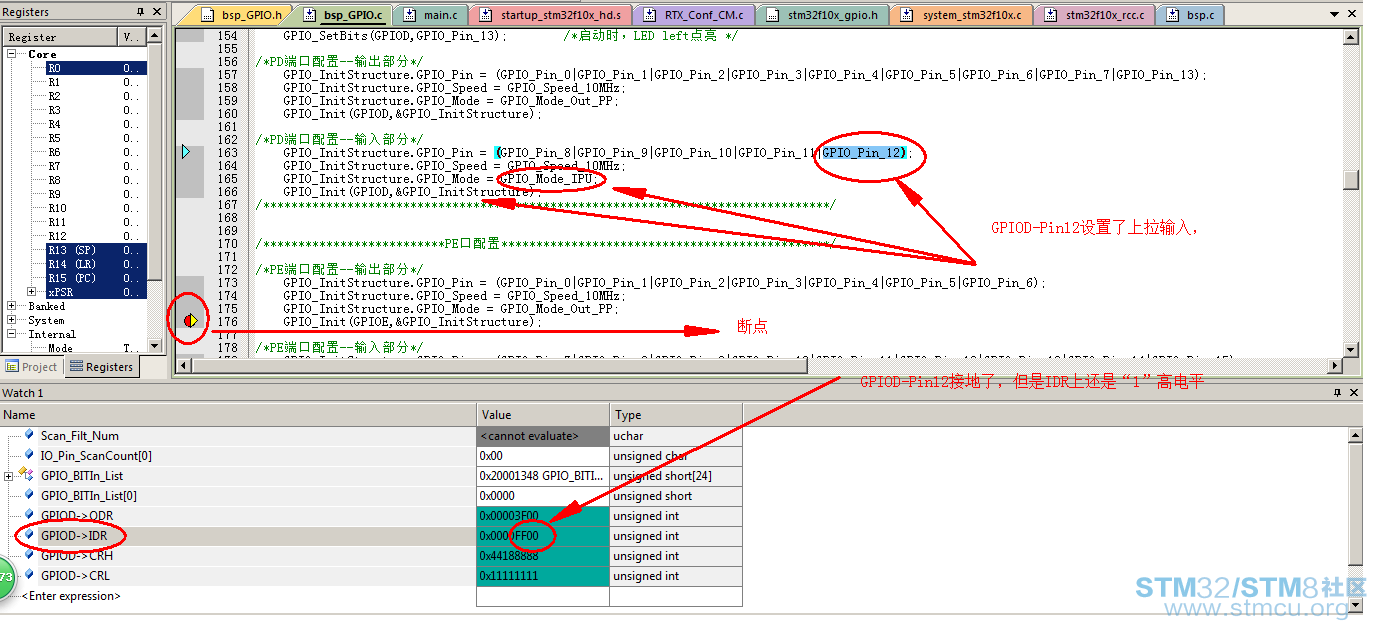Click the main.c tab file icon

tap(408, 15)
